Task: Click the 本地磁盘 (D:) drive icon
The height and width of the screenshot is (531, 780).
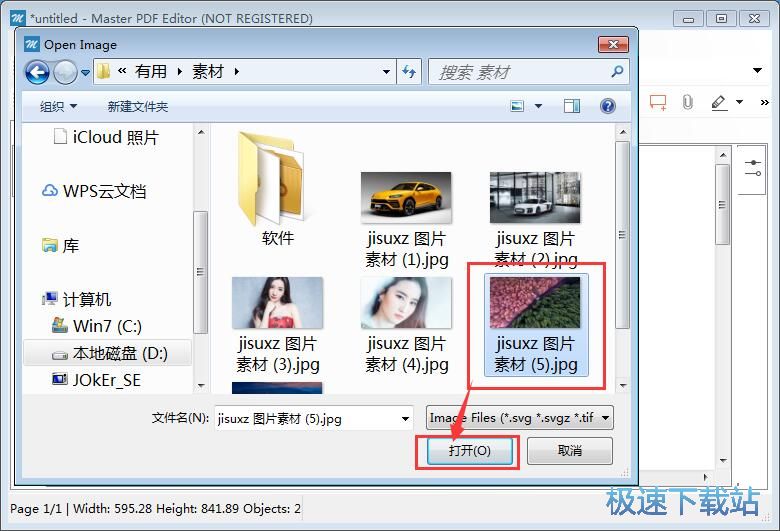Action: [60, 355]
